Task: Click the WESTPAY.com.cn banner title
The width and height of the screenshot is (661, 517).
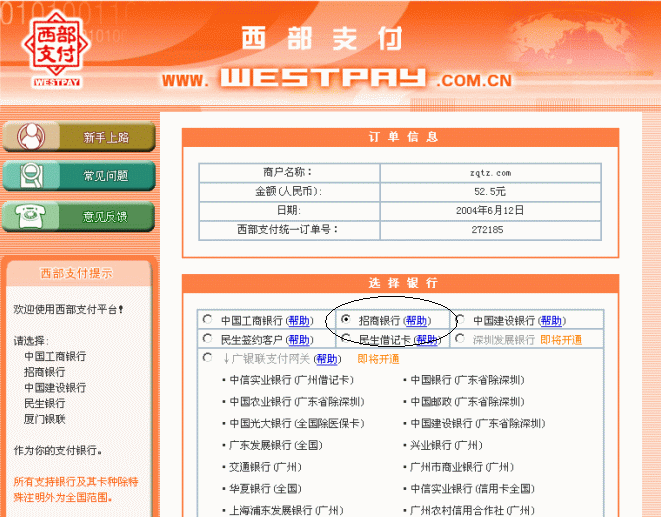Action: [x=336, y=78]
